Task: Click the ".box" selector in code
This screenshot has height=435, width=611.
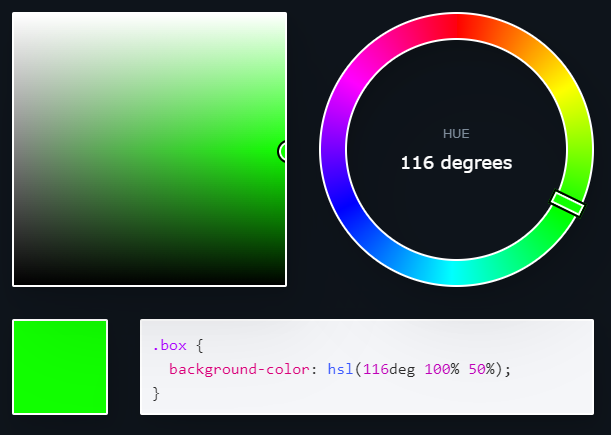Action: click(170, 345)
